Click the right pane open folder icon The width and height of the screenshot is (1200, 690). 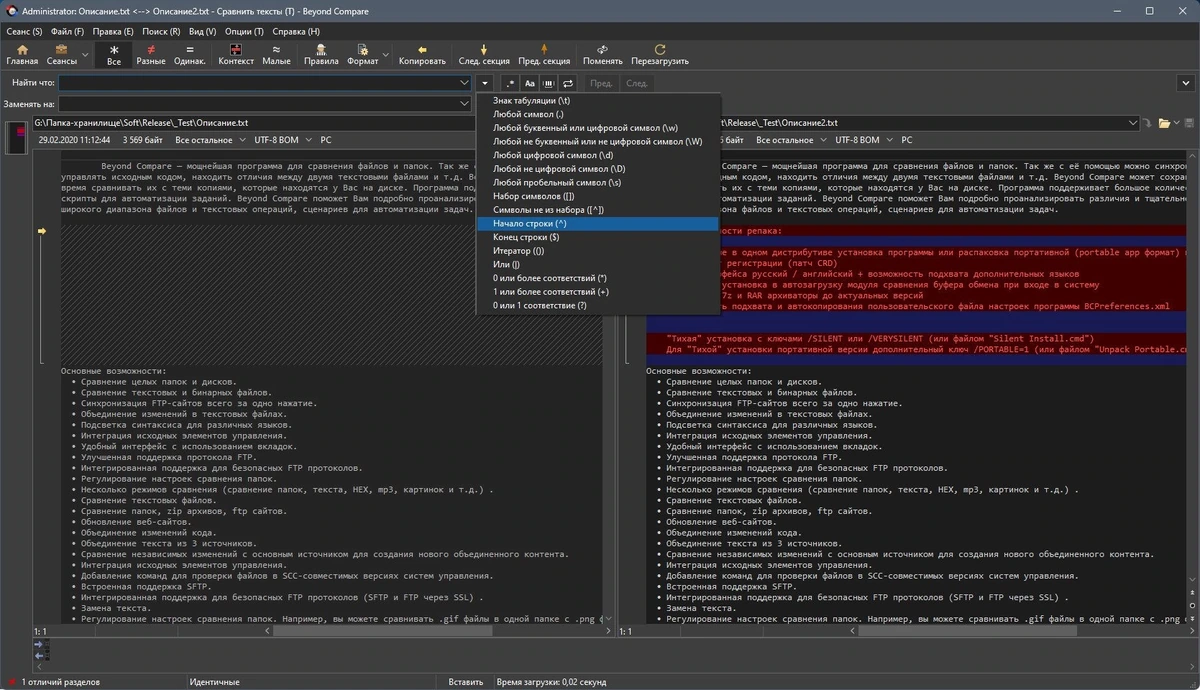coord(1164,123)
